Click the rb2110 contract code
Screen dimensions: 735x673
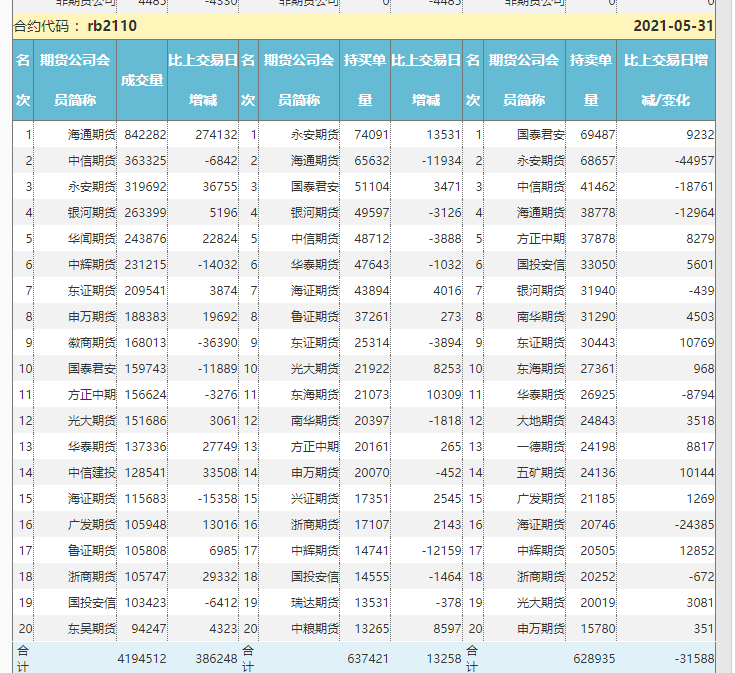click(x=105, y=26)
